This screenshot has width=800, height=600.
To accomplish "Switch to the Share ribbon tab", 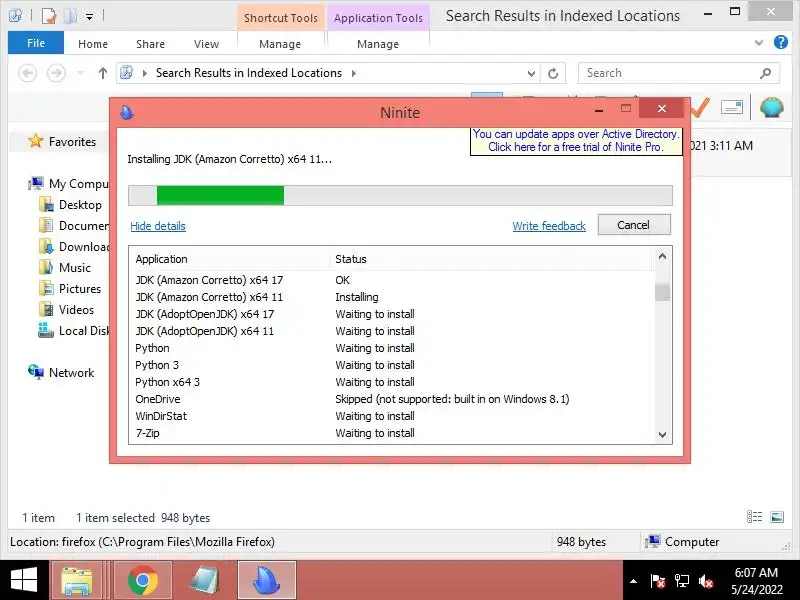I will click(x=151, y=44).
